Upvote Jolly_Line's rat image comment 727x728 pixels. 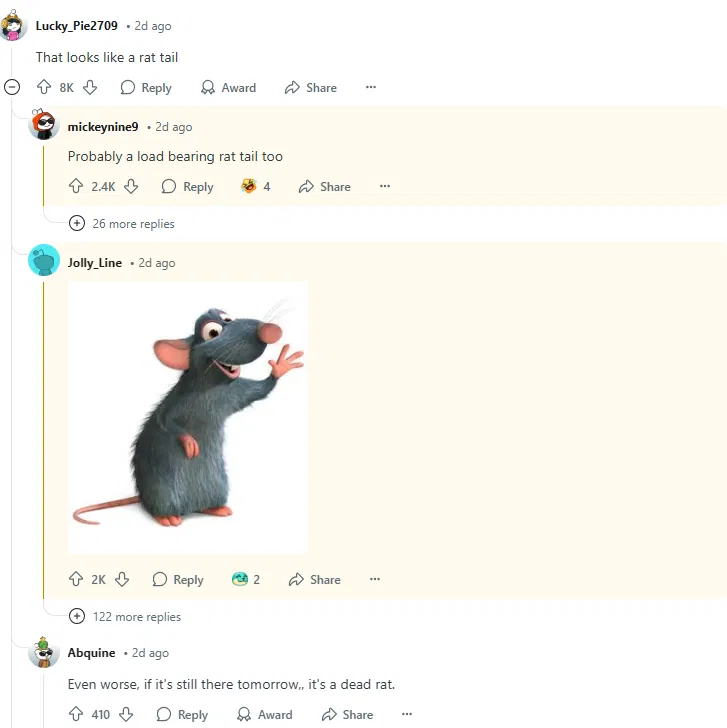tap(76, 579)
